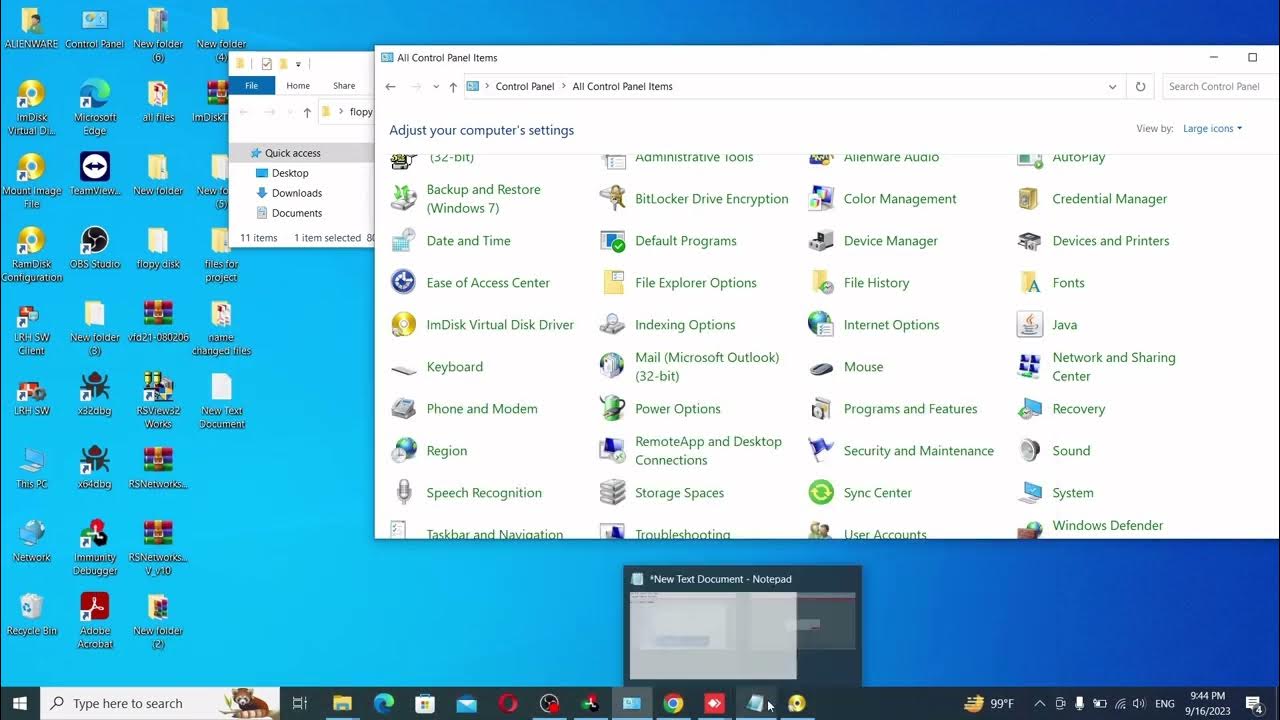Select Mount Image File desktop icon
The width and height of the screenshot is (1280, 720).
(x=31, y=181)
